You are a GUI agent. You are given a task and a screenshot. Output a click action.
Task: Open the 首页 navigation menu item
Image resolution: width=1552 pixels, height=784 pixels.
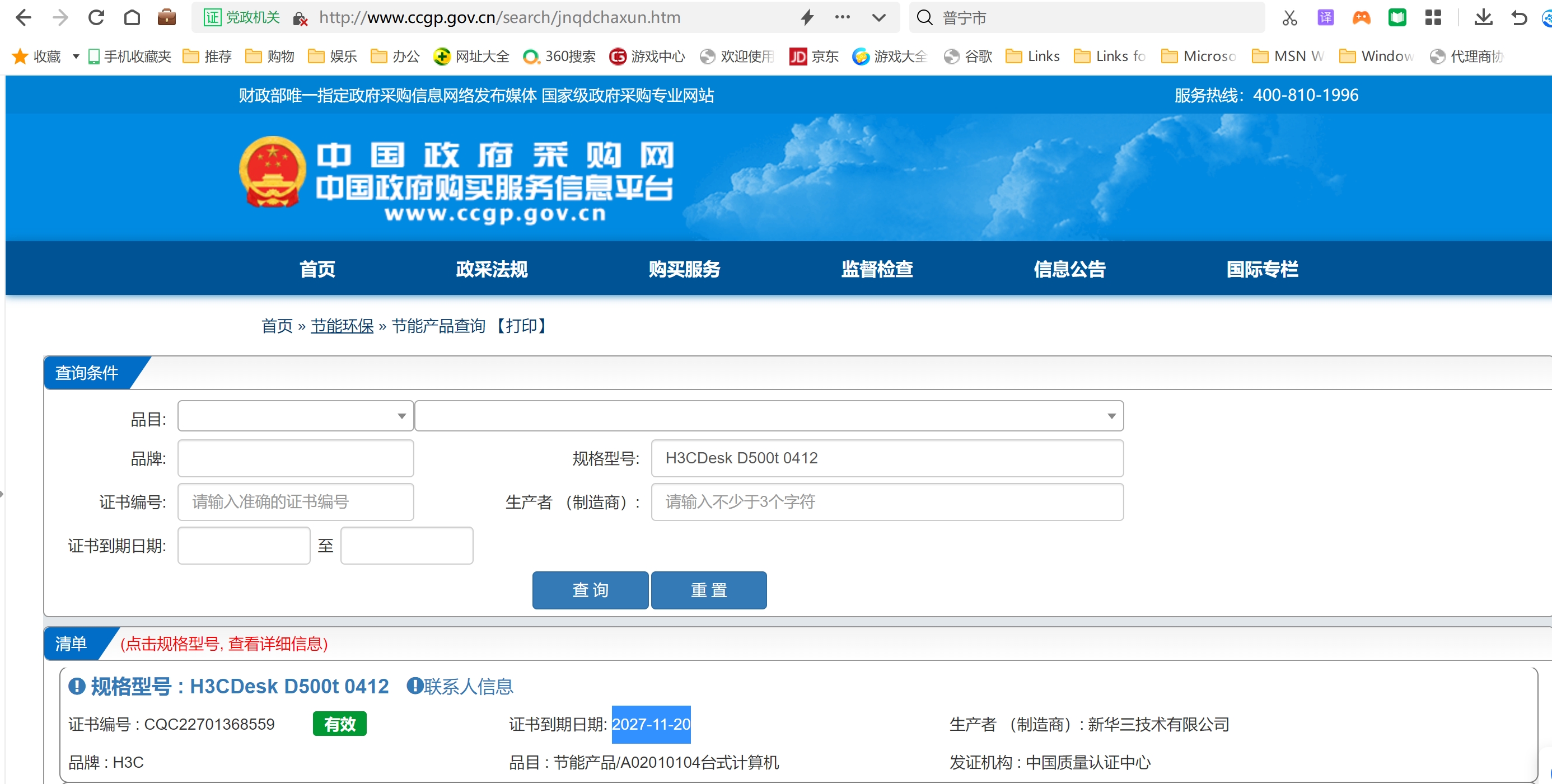(317, 269)
